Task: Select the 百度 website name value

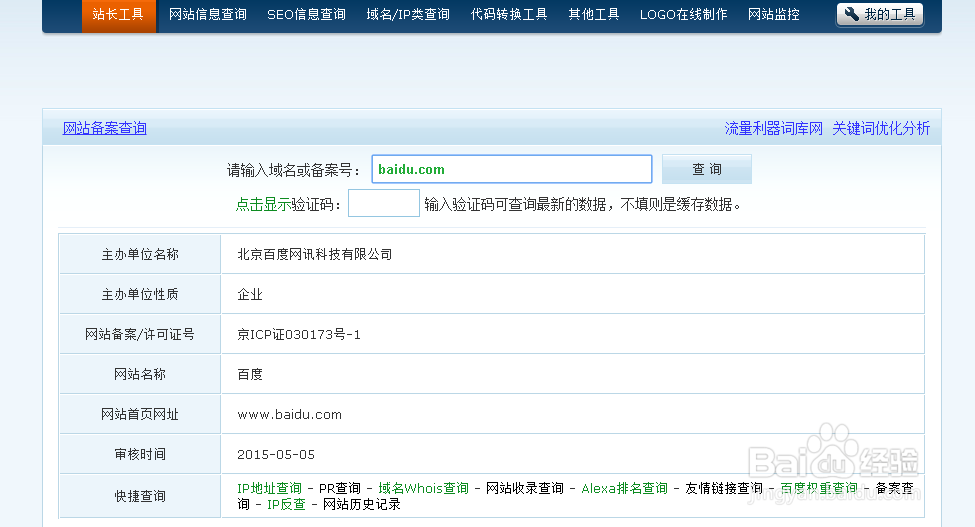Action: tap(250, 374)
